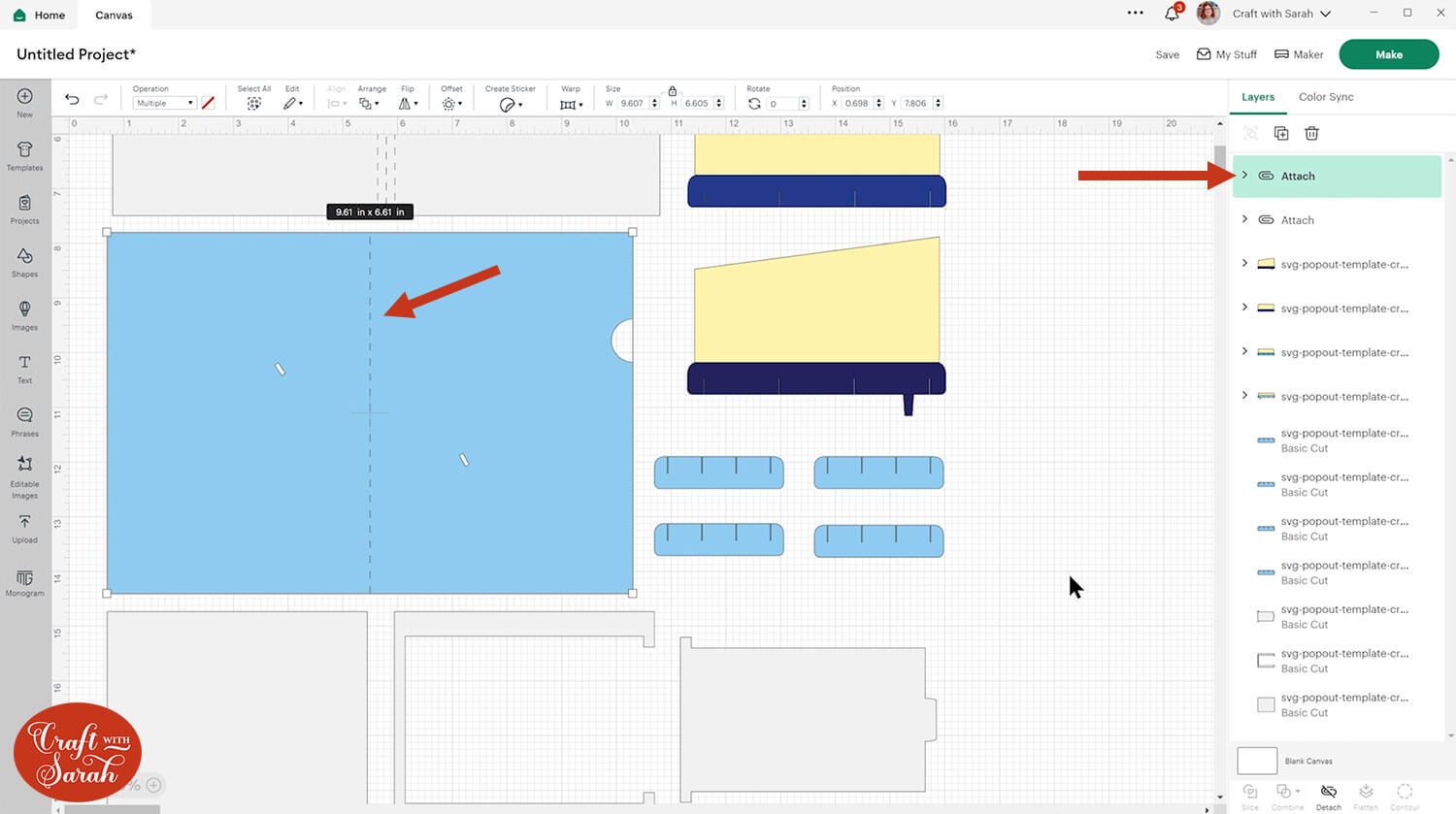Click the Blank Canvas color swatch

point(1256,761)
